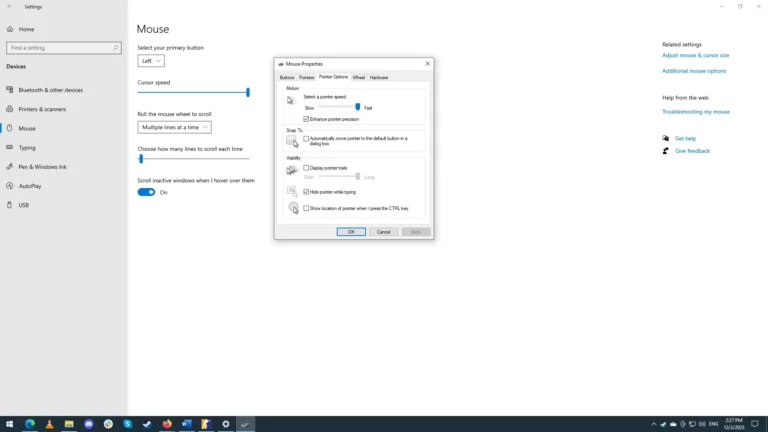
Task: Click the lines to scroll slider handle
Action: [141, 159]
